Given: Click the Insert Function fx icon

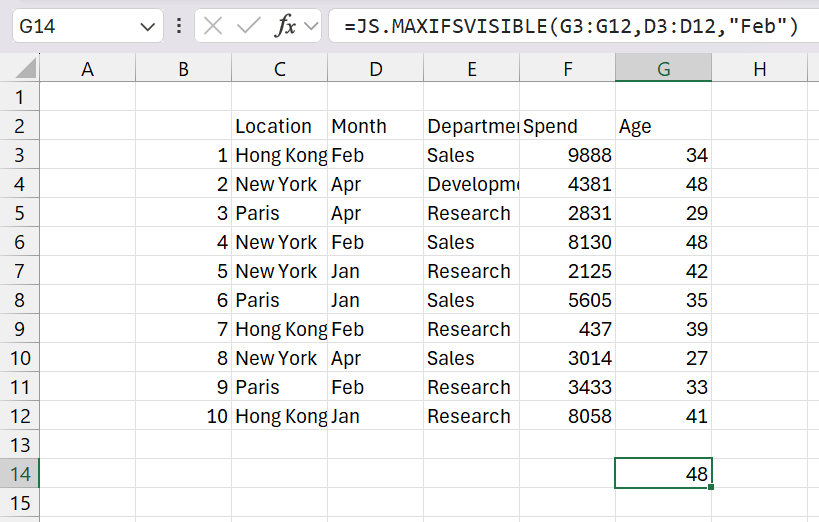Looking at the screenshot, I should (286, 26).
